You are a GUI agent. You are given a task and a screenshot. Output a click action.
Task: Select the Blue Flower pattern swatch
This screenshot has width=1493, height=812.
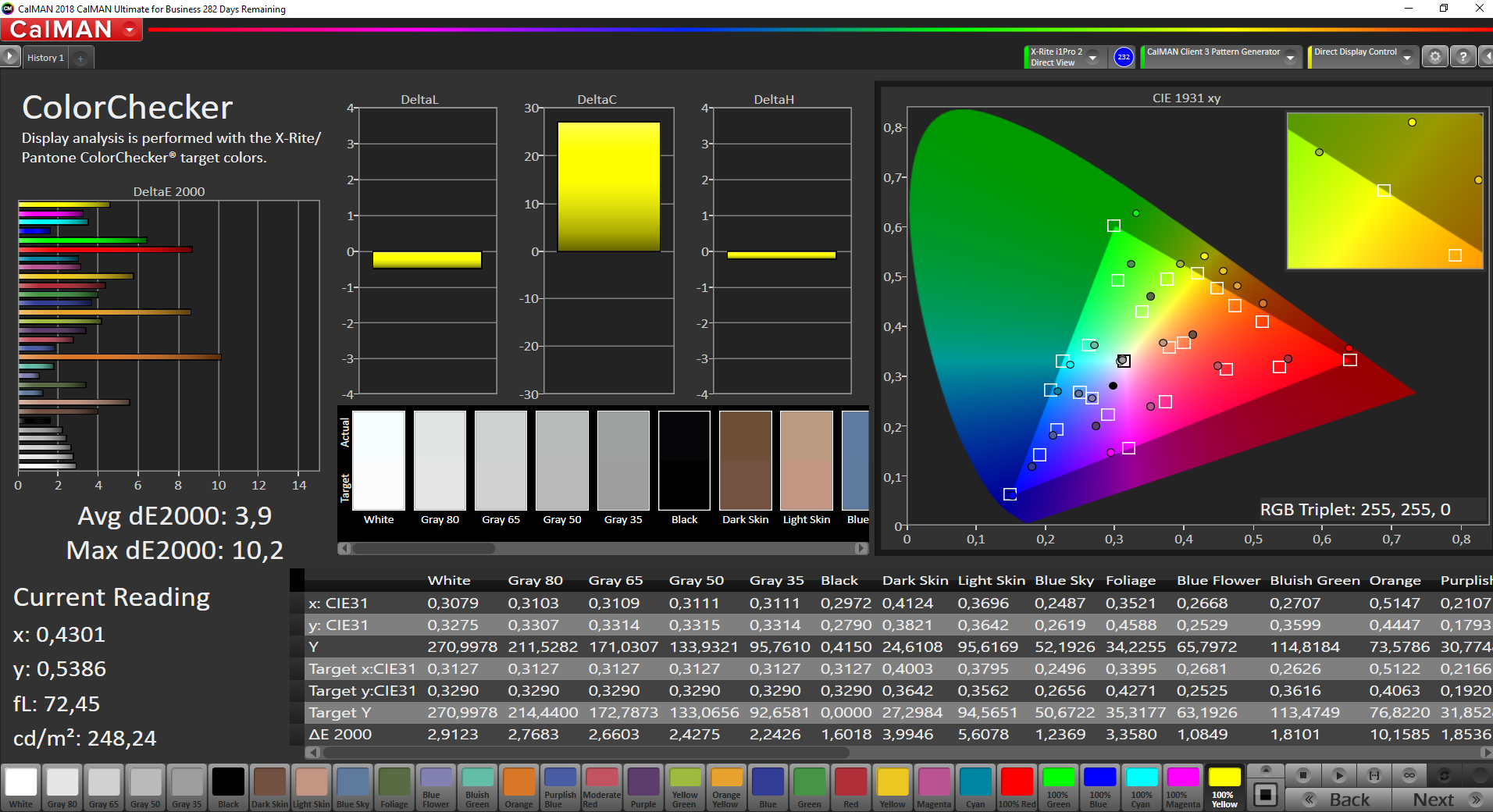click(436, 787)
